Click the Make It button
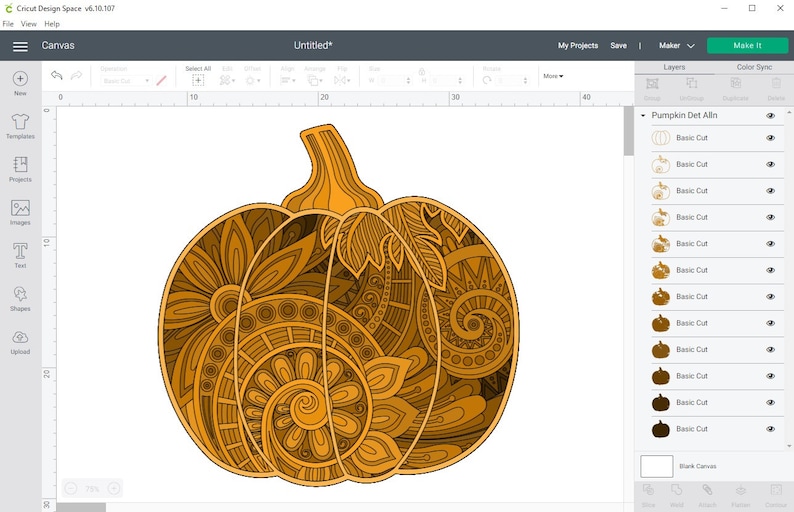Viewport: 794px width, 512px height. 747,46
